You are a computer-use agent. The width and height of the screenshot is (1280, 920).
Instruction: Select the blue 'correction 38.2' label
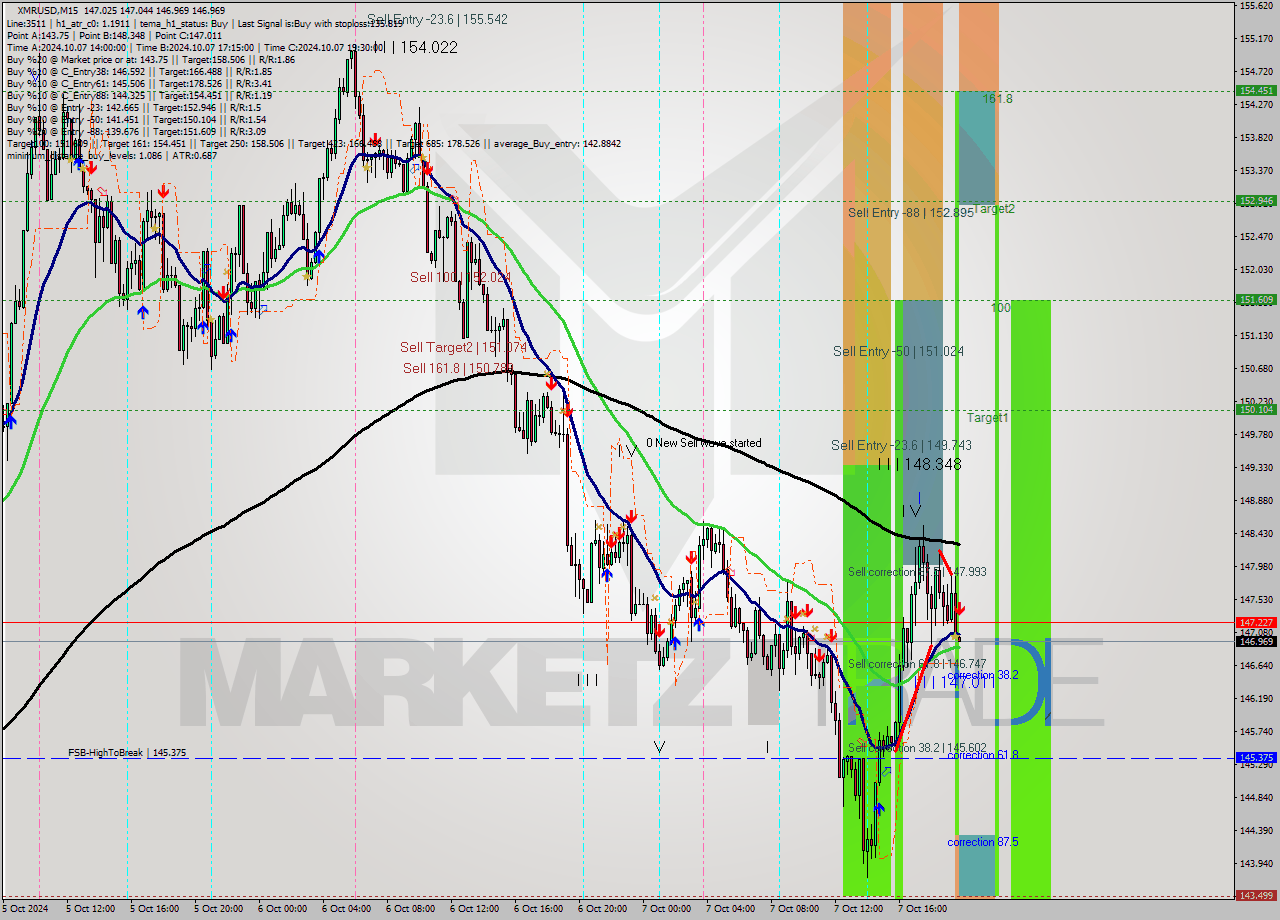click(x=982, y=675)
